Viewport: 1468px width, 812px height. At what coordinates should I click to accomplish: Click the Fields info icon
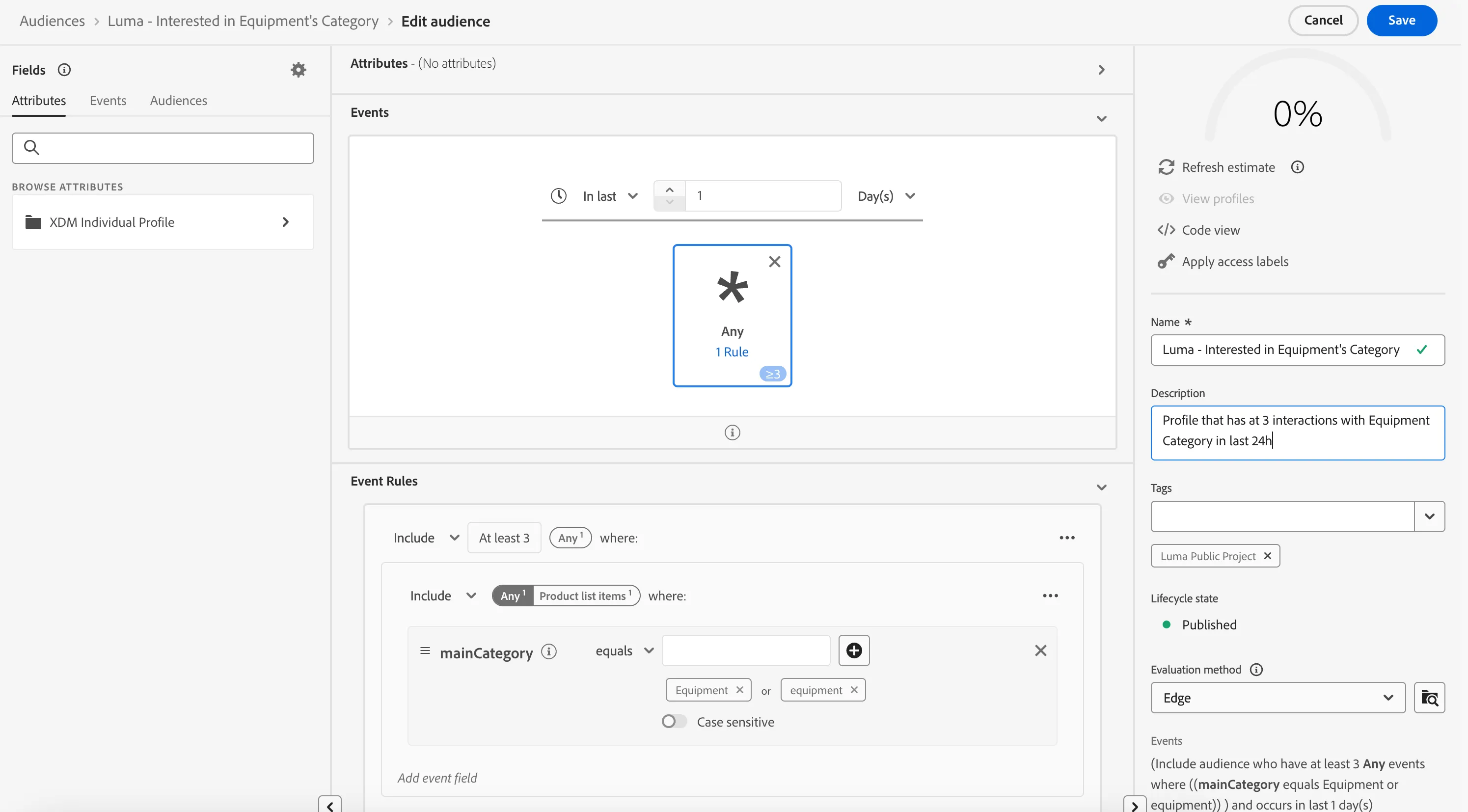[64, 70]
